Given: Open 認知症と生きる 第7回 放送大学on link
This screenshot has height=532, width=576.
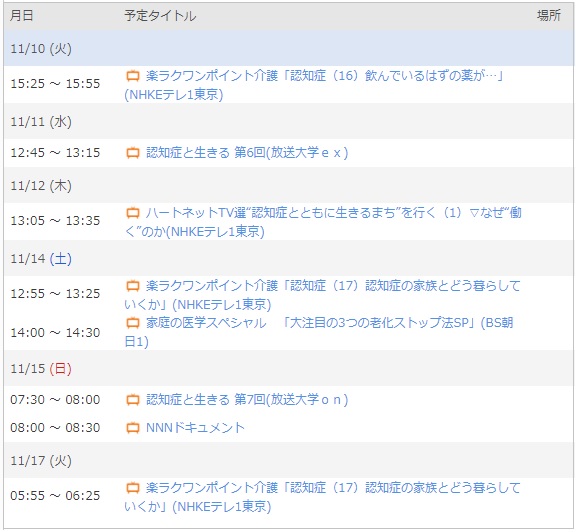Looking at the screenshot, I should coord(247,400).
